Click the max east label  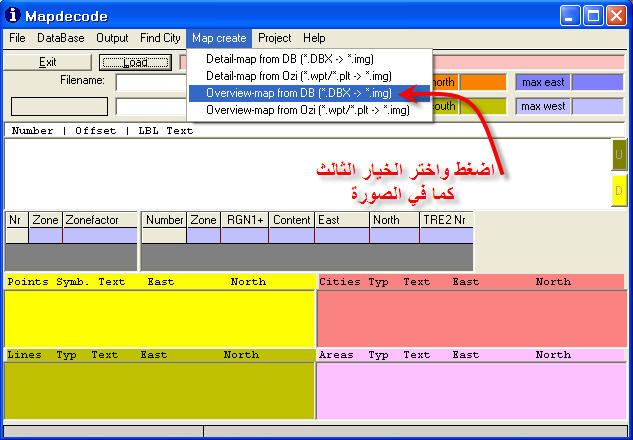[x=543, y=82]
